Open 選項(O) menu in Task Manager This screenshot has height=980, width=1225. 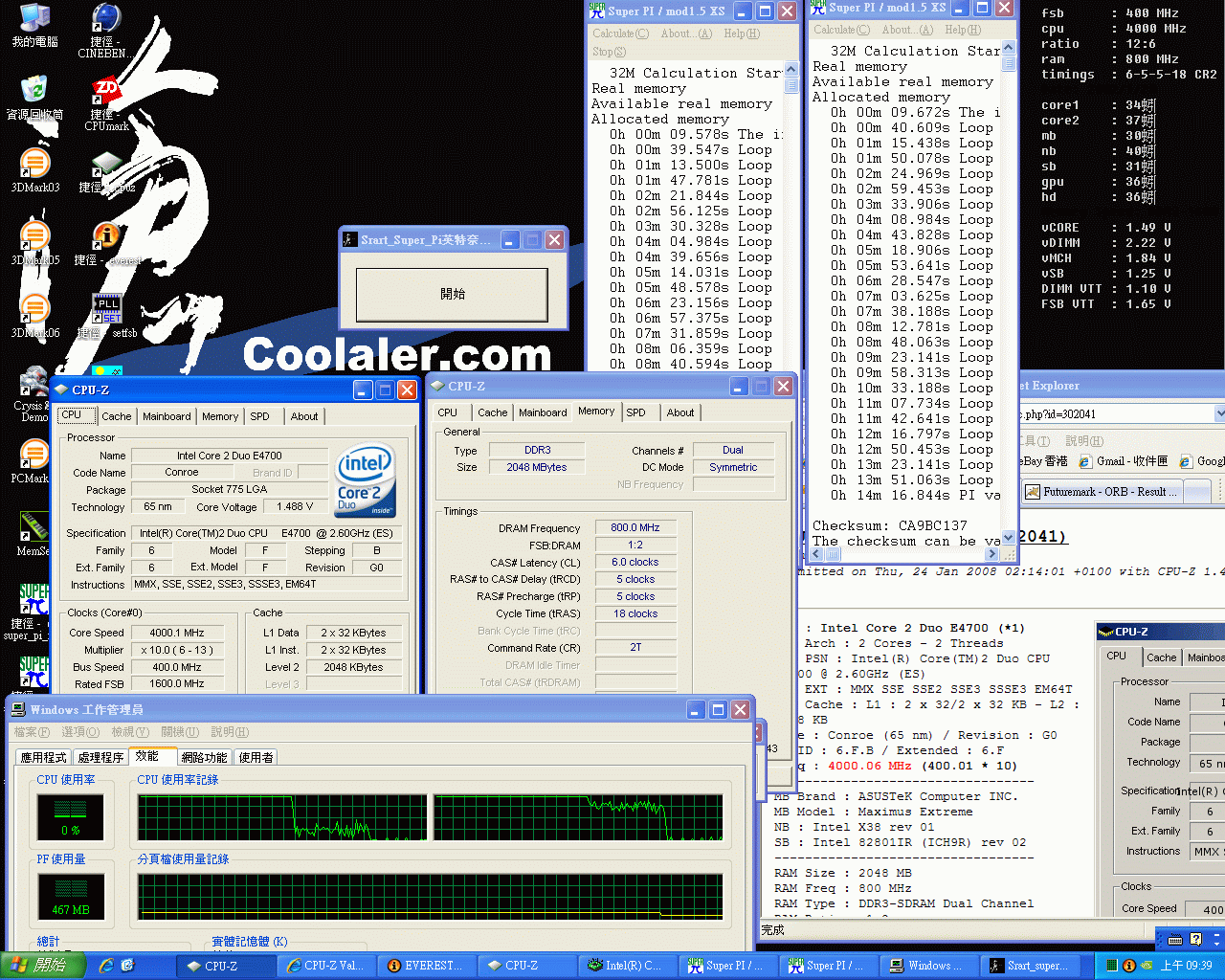[x=80, y=732]
